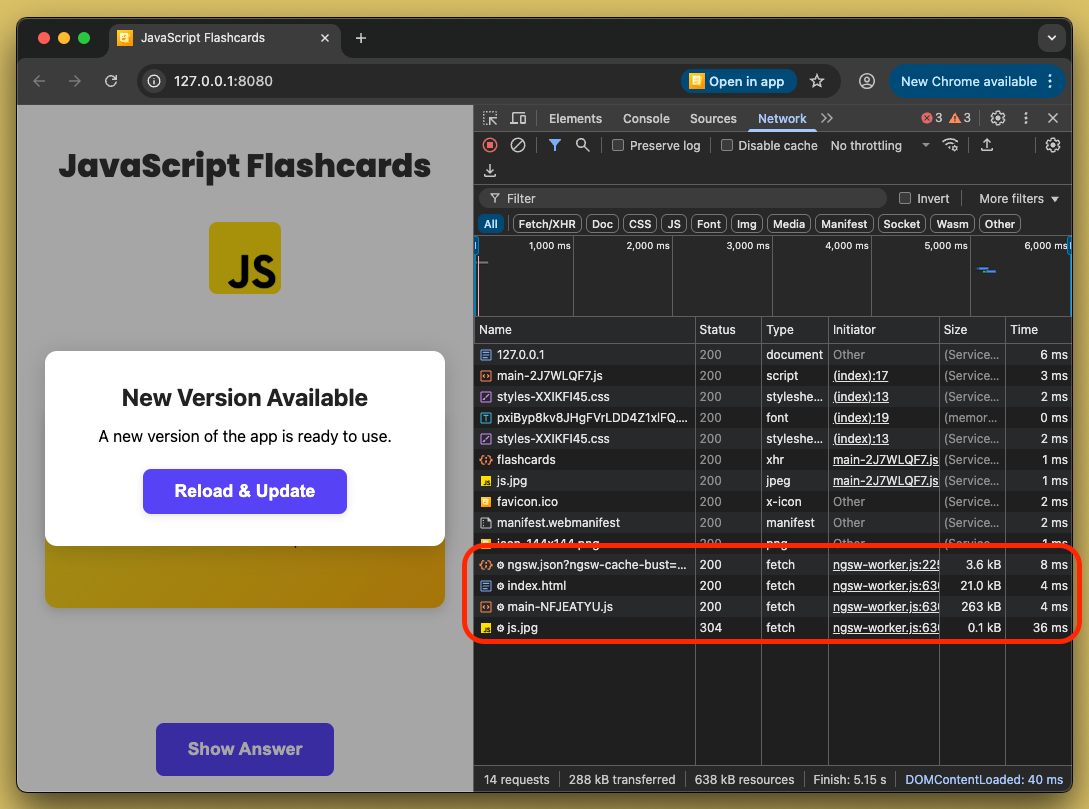
Task: Select the main-NFJEATYU.js request row
Action: point(773,606)
